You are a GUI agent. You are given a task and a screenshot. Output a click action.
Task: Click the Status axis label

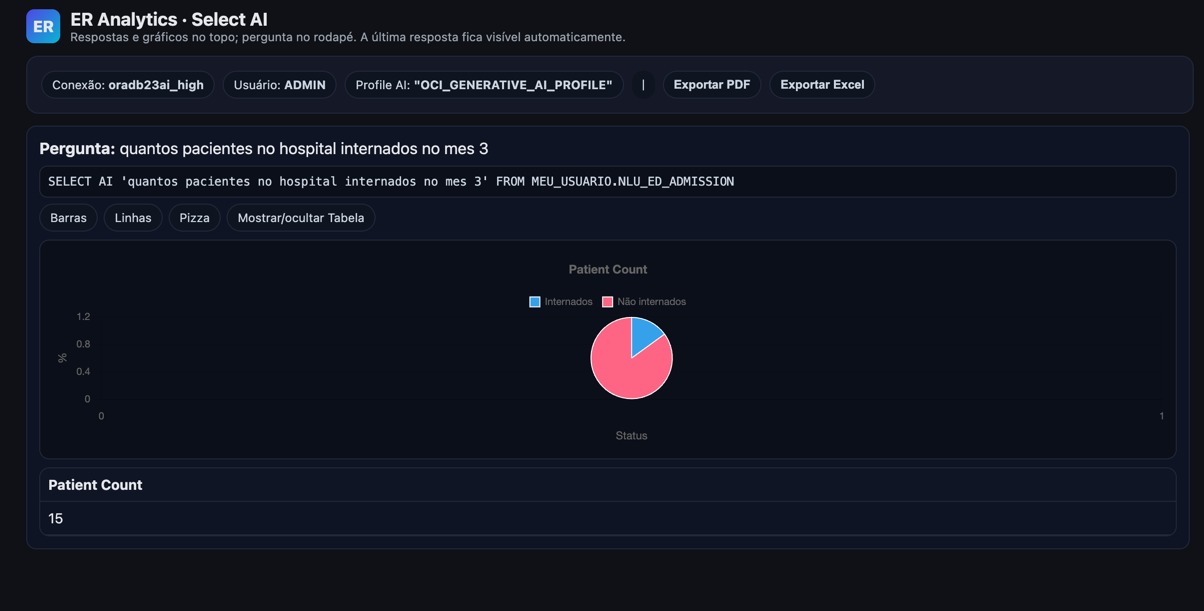pos(631,436)
